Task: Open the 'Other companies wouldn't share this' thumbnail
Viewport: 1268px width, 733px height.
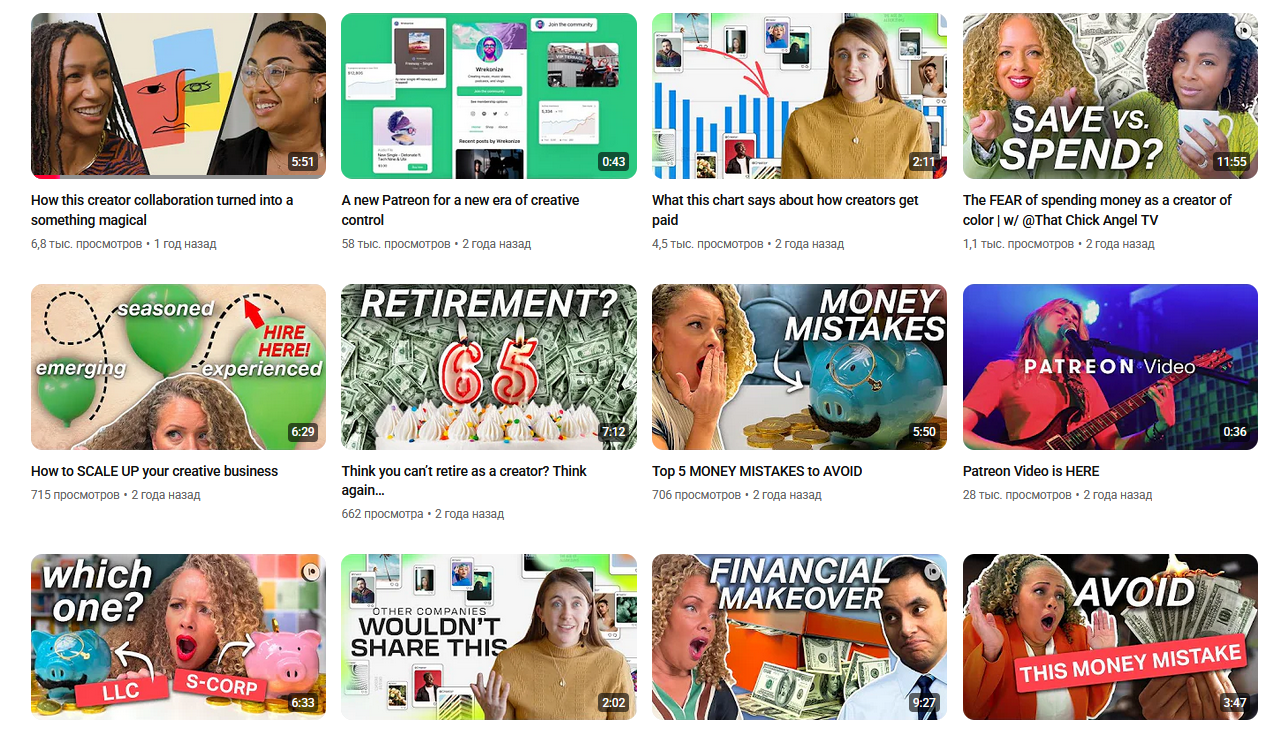Action: tap(489, 637)
